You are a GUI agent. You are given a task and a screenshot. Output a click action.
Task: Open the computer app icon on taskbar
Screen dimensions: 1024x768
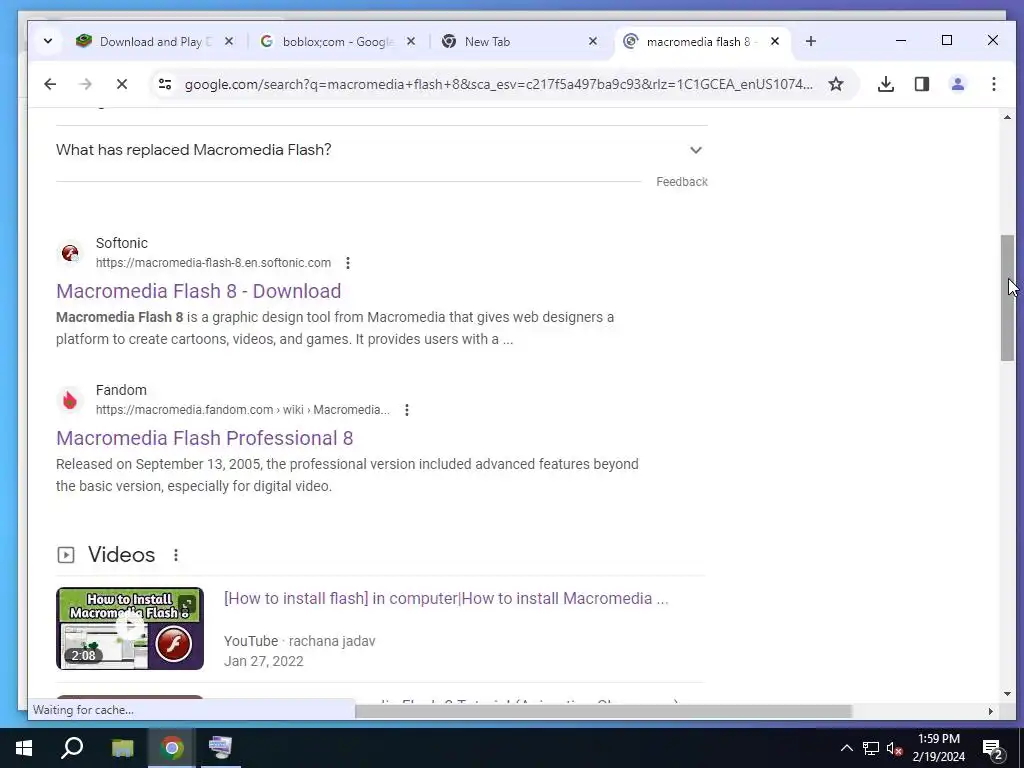pos(220,748)
